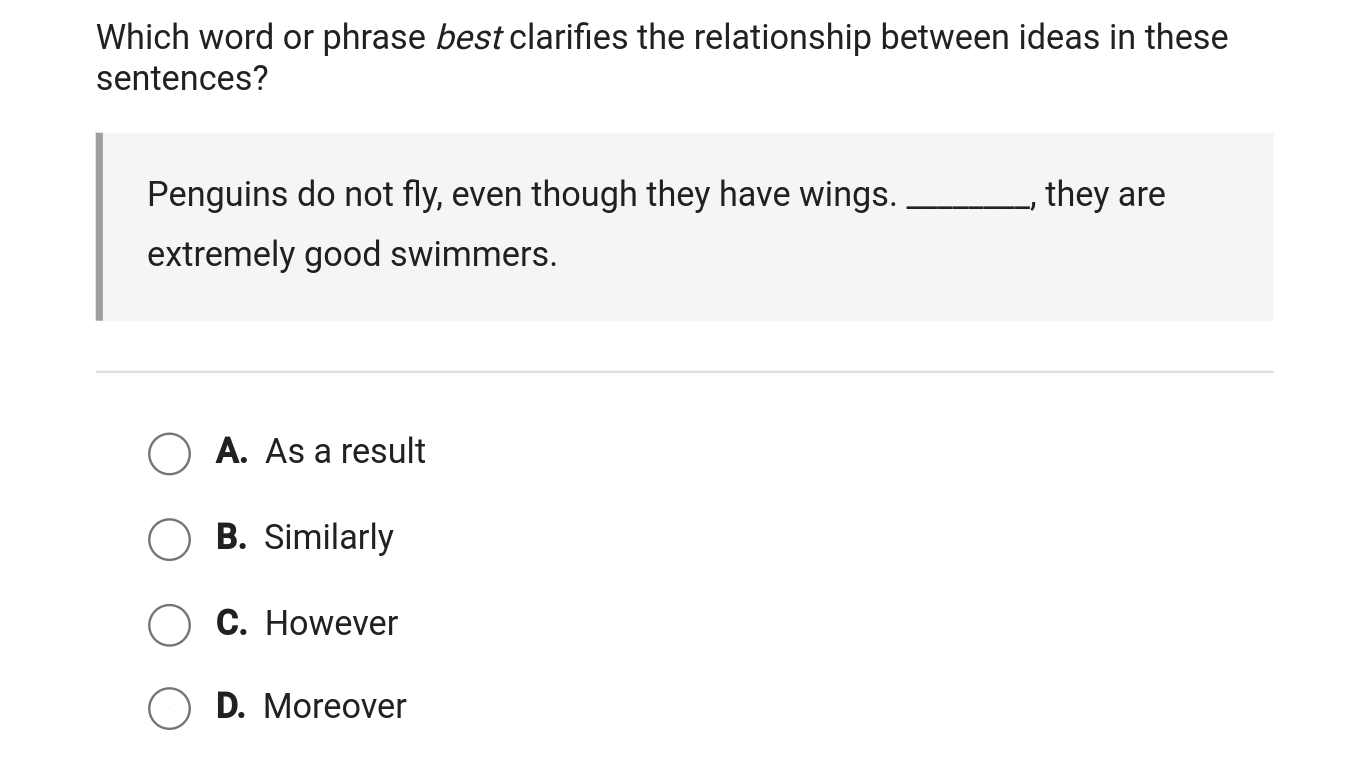
Task: Click the bold letter "A." label
Action: (231, 452)
